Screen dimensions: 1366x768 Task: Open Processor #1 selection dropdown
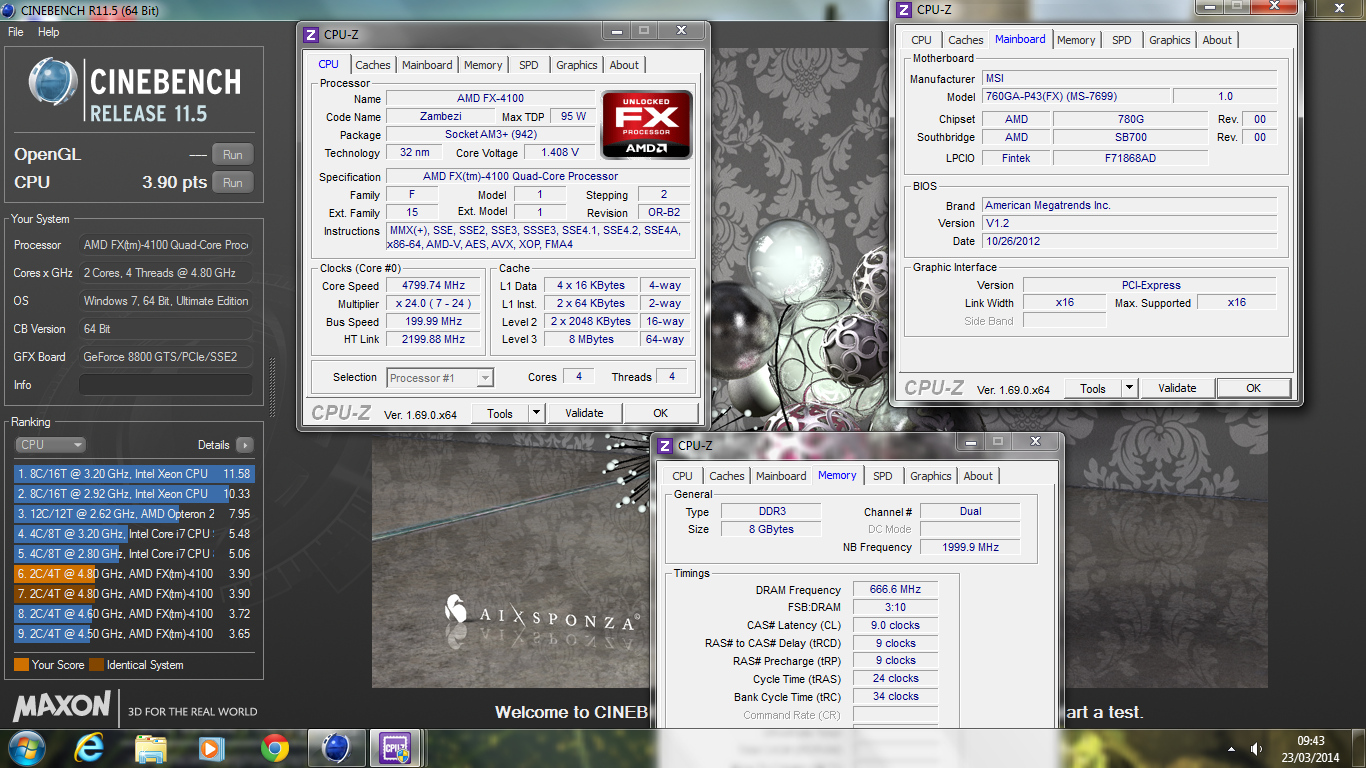pos(440,377)
